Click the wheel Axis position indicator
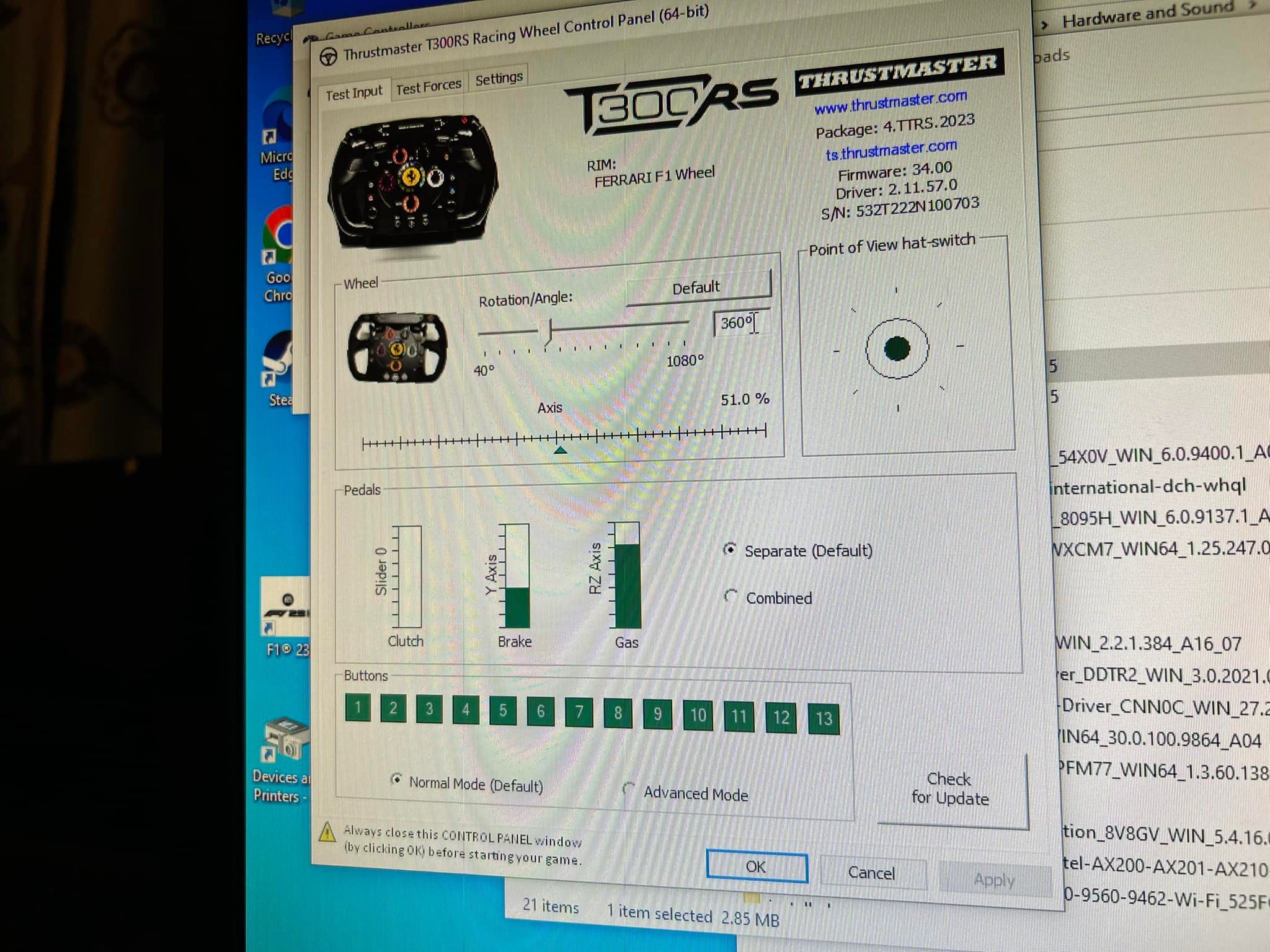This screenshot has width=1270, height=952. 560,450
